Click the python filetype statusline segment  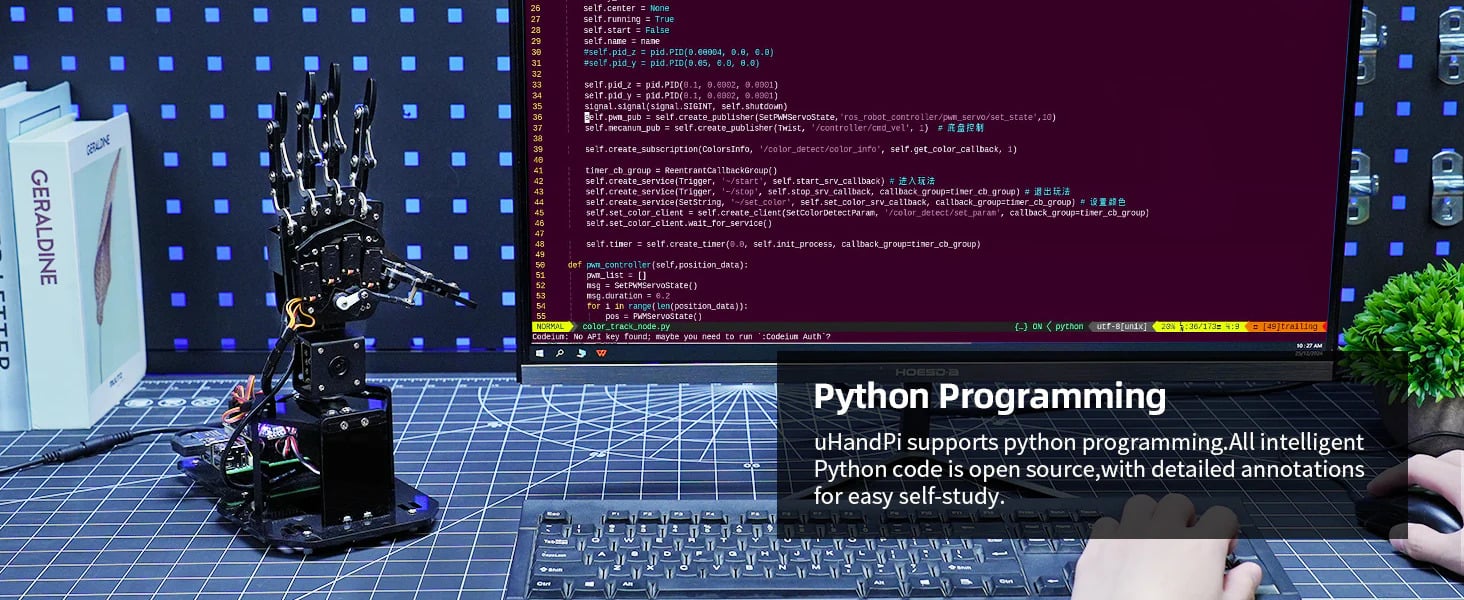click(x=1069, y=326)
